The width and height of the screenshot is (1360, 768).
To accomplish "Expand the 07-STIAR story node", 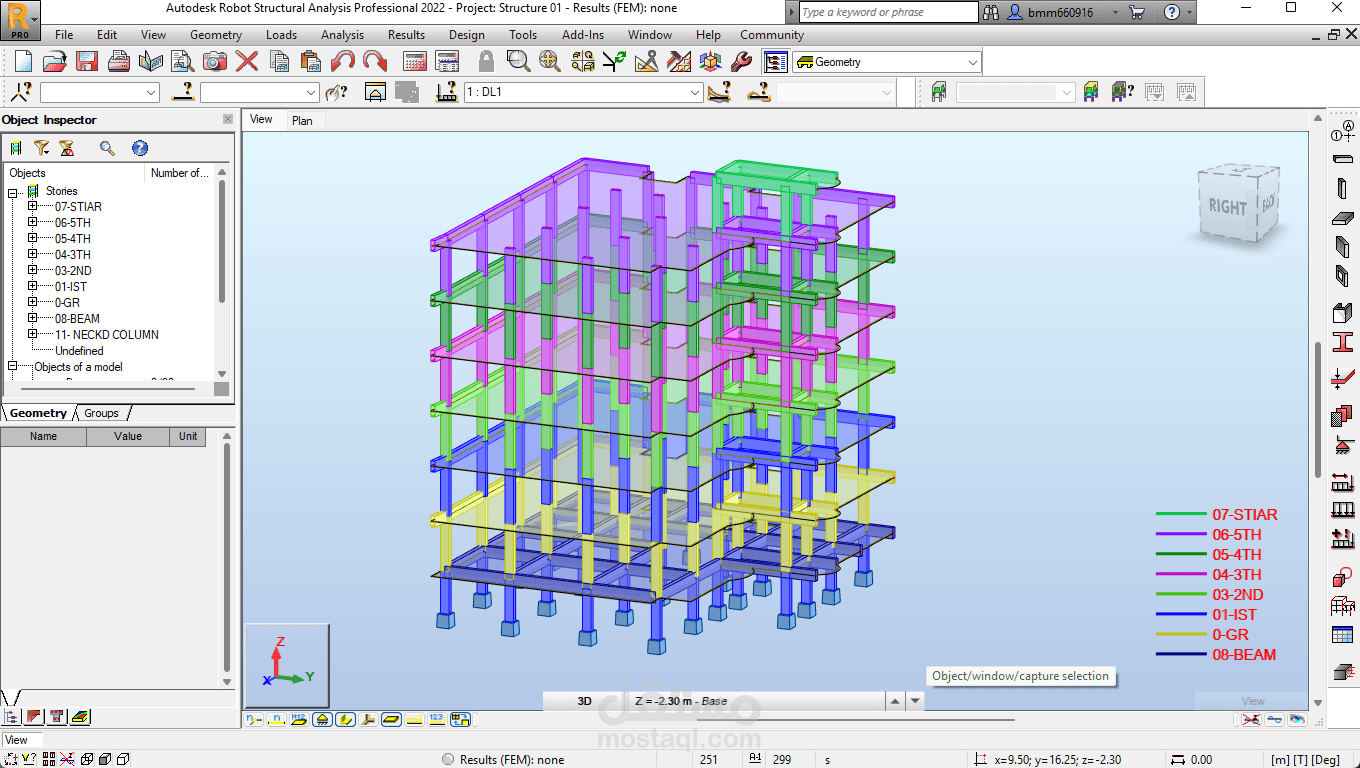I will (x=32, y=207).
